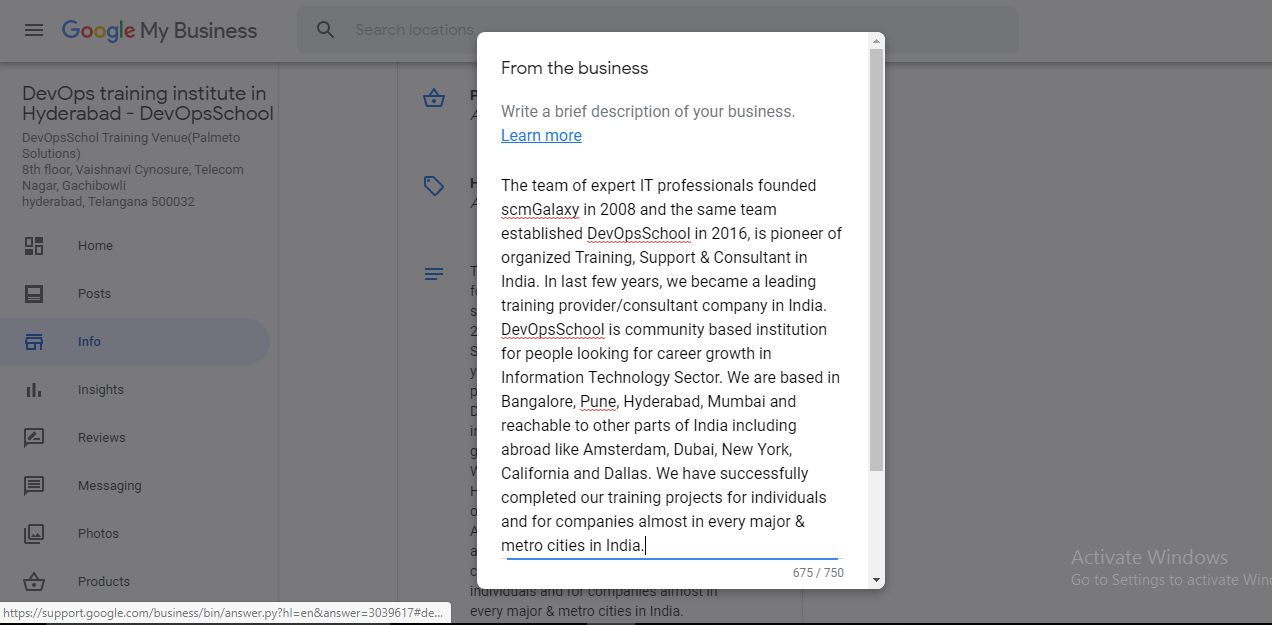Screen dimensions: 1272x625
Task: Click the "675 / 750" character counter
Action: (818, 573)
